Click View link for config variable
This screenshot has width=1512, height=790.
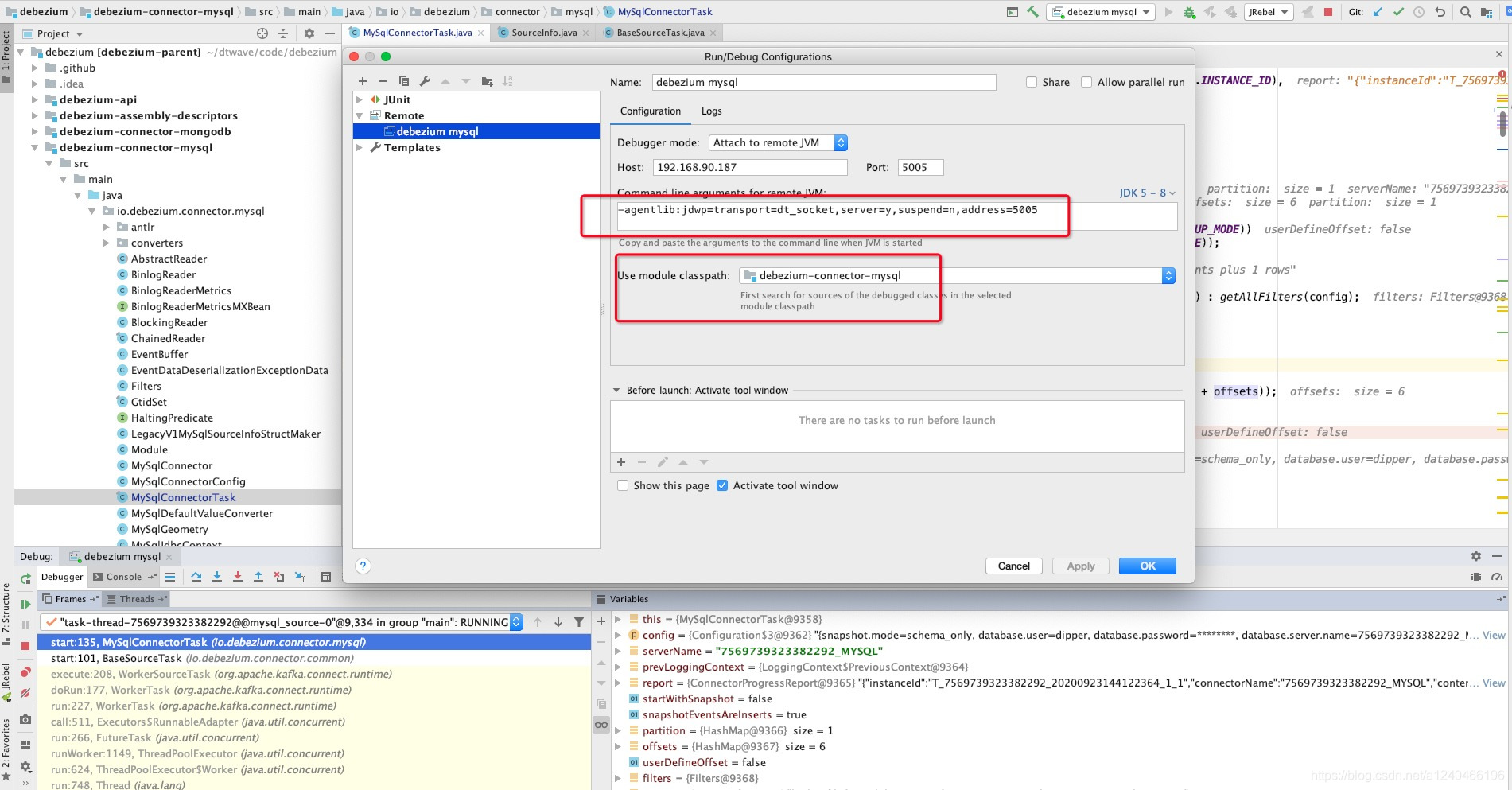pos(1494,635)
